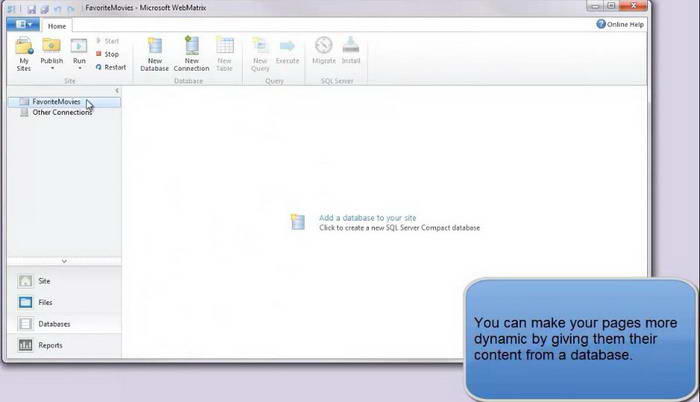The height and width of the screenshot is (402, 700).
Task: Restart the site using Restart
Action: pyautogui.click(x=111, y=67)
